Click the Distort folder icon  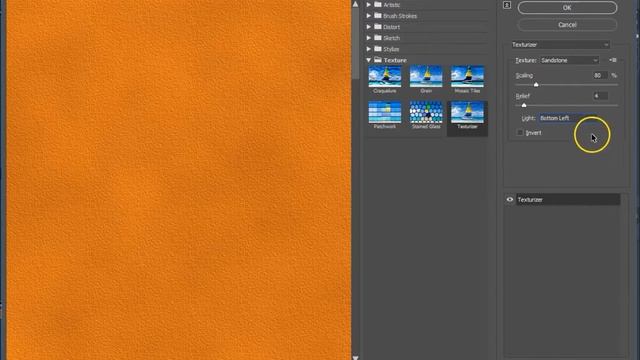click(378, 27)
